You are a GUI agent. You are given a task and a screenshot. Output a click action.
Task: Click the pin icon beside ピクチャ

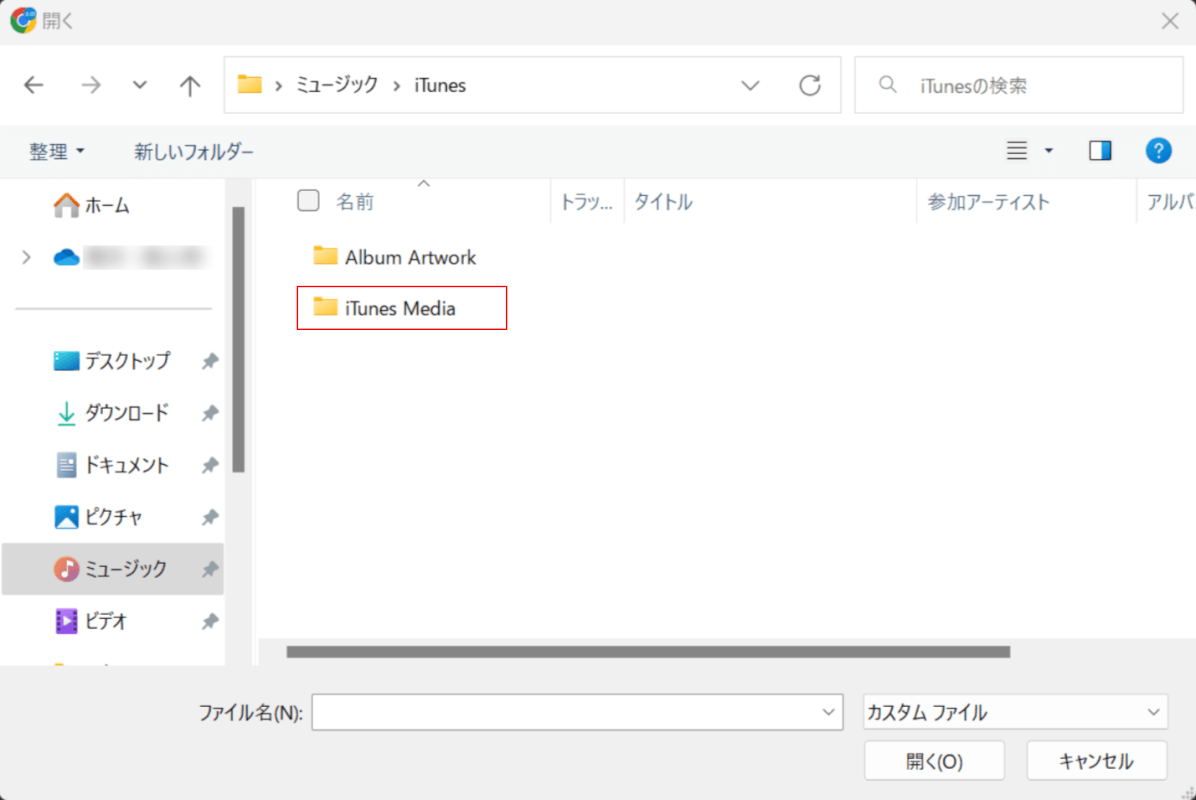coord(210,517)
